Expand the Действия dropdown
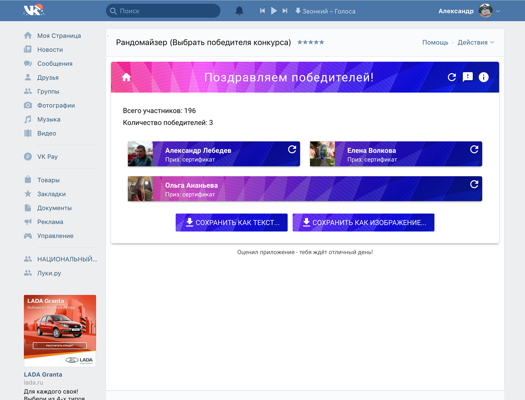Screen dimensions: 525x400 point(475,42)
